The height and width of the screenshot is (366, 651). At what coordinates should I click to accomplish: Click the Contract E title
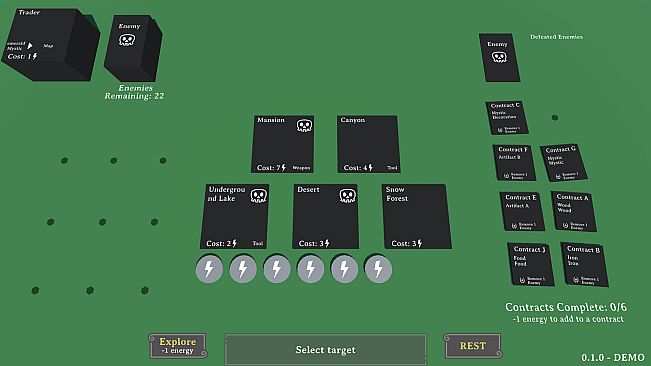tap(521, 198)
